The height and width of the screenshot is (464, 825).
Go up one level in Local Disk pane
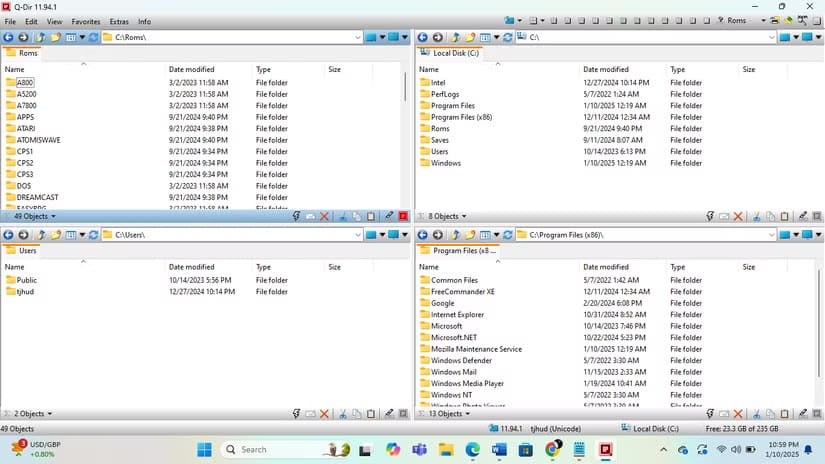[x=452, y=37]
